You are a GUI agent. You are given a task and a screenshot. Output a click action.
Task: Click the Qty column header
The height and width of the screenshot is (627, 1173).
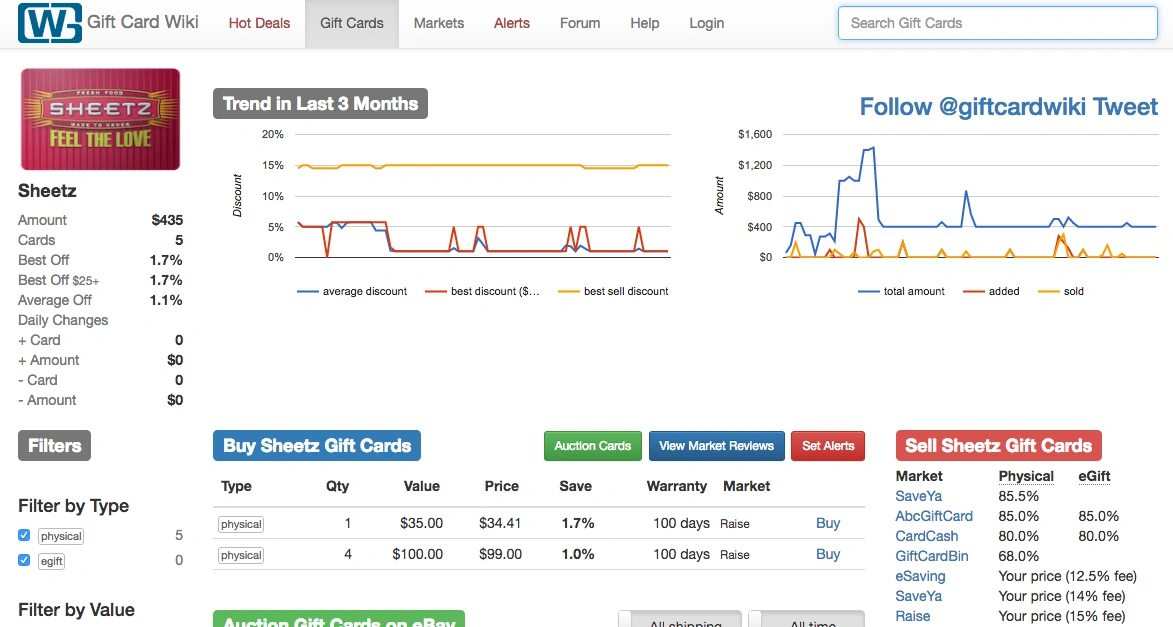click(337, 486)
